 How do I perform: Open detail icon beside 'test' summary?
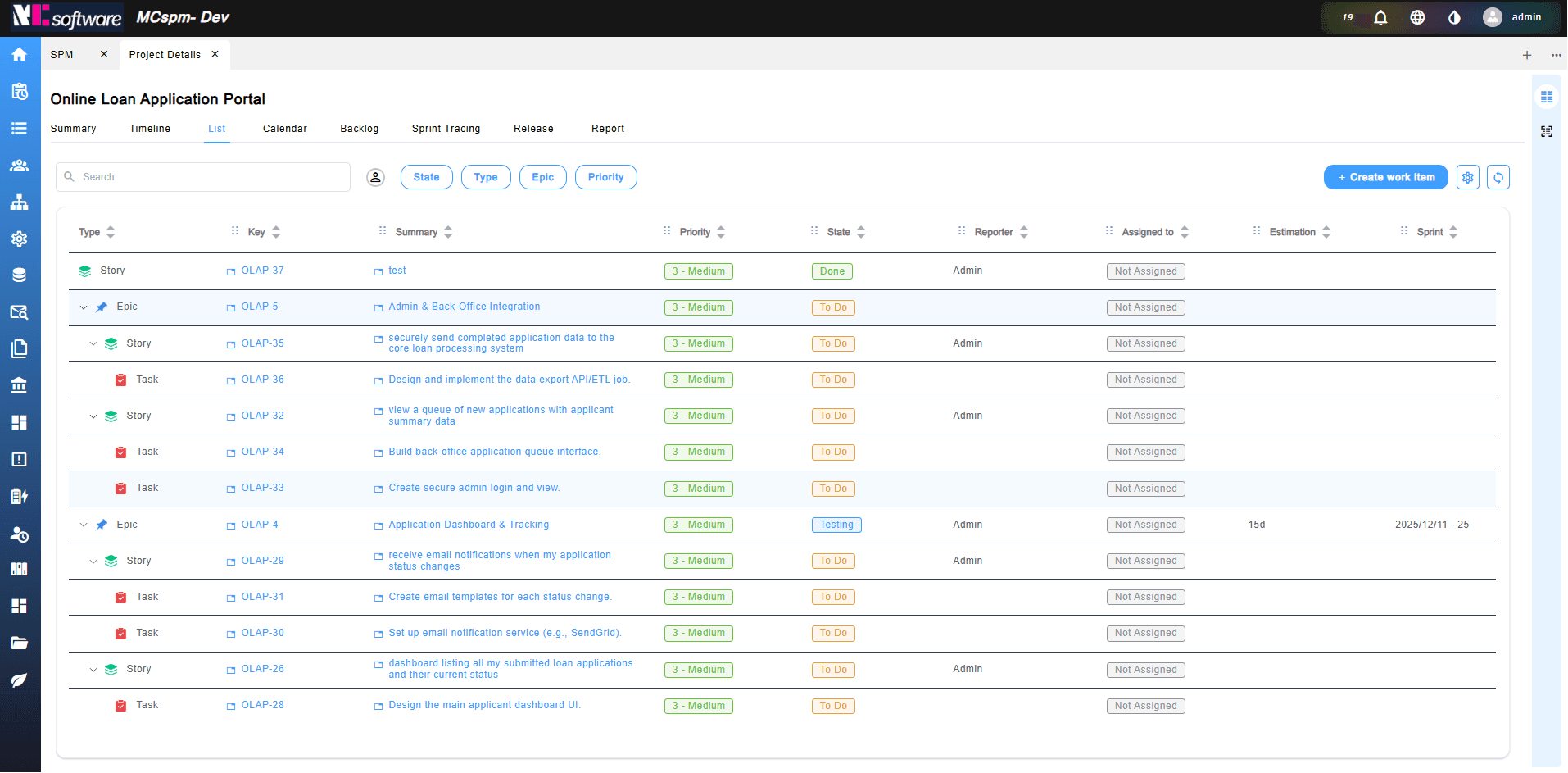point(378,272)
